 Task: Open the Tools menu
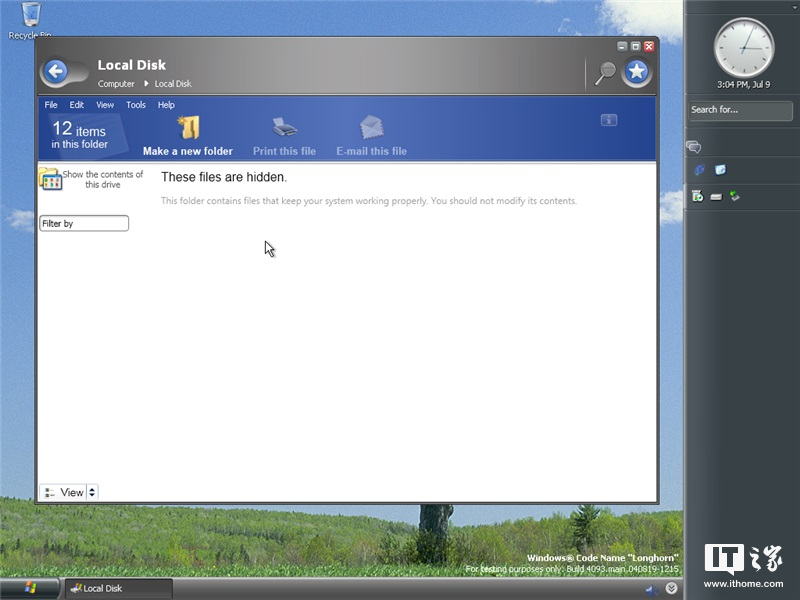click(x=136, y=105)
